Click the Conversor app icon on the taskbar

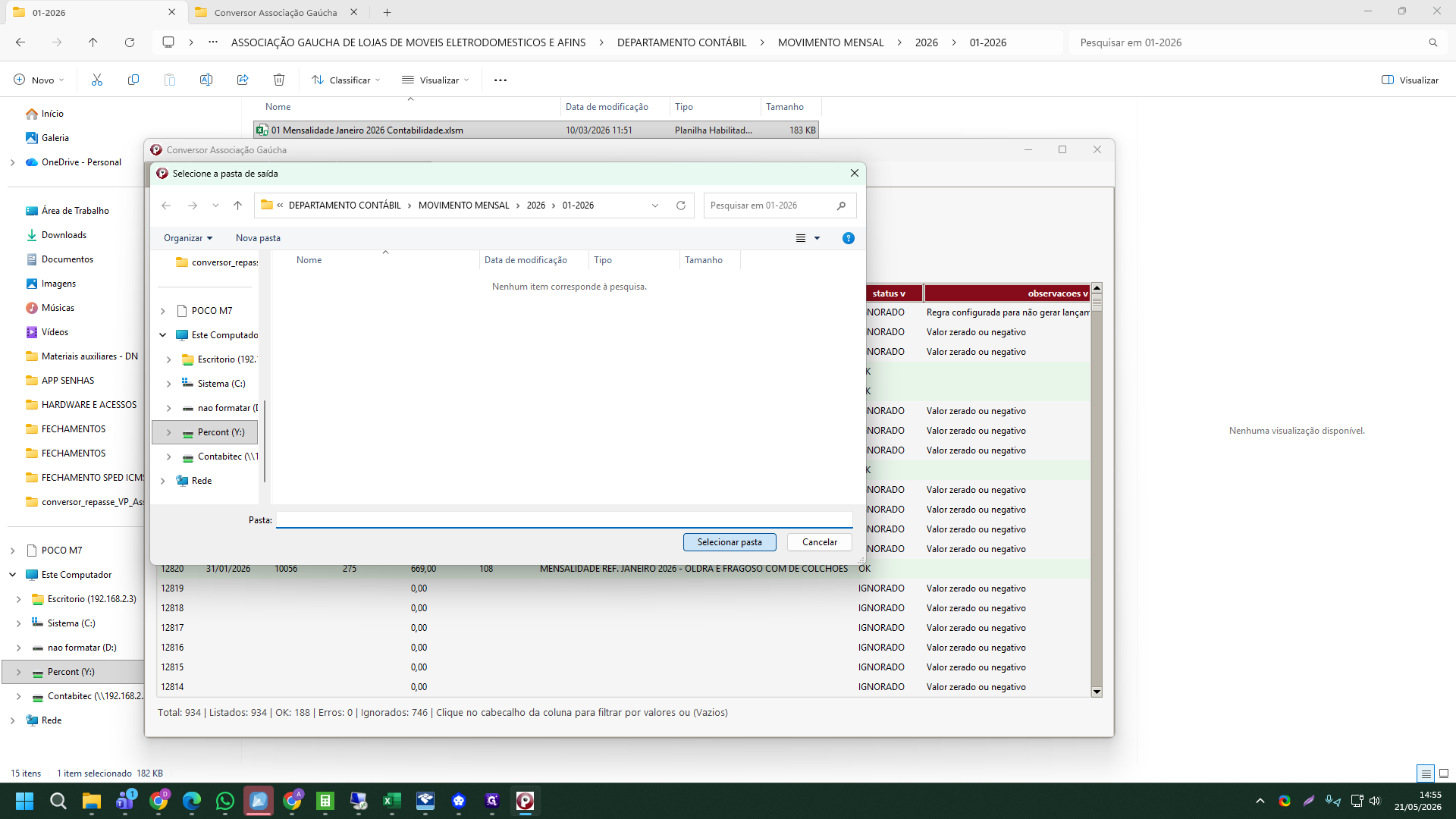tap(526, 801)
